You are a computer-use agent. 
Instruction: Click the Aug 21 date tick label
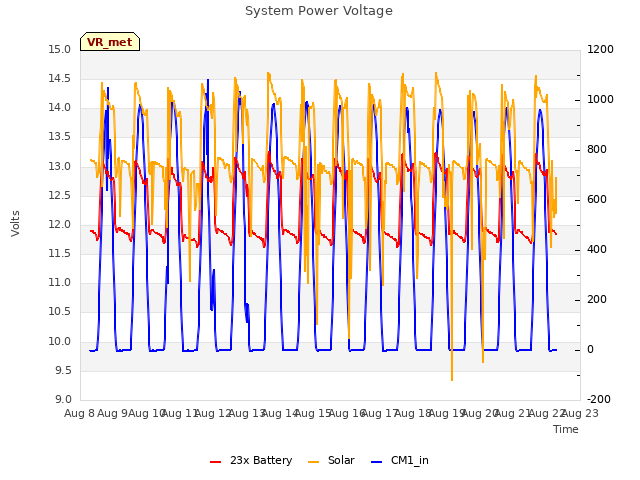click(513, 414)
